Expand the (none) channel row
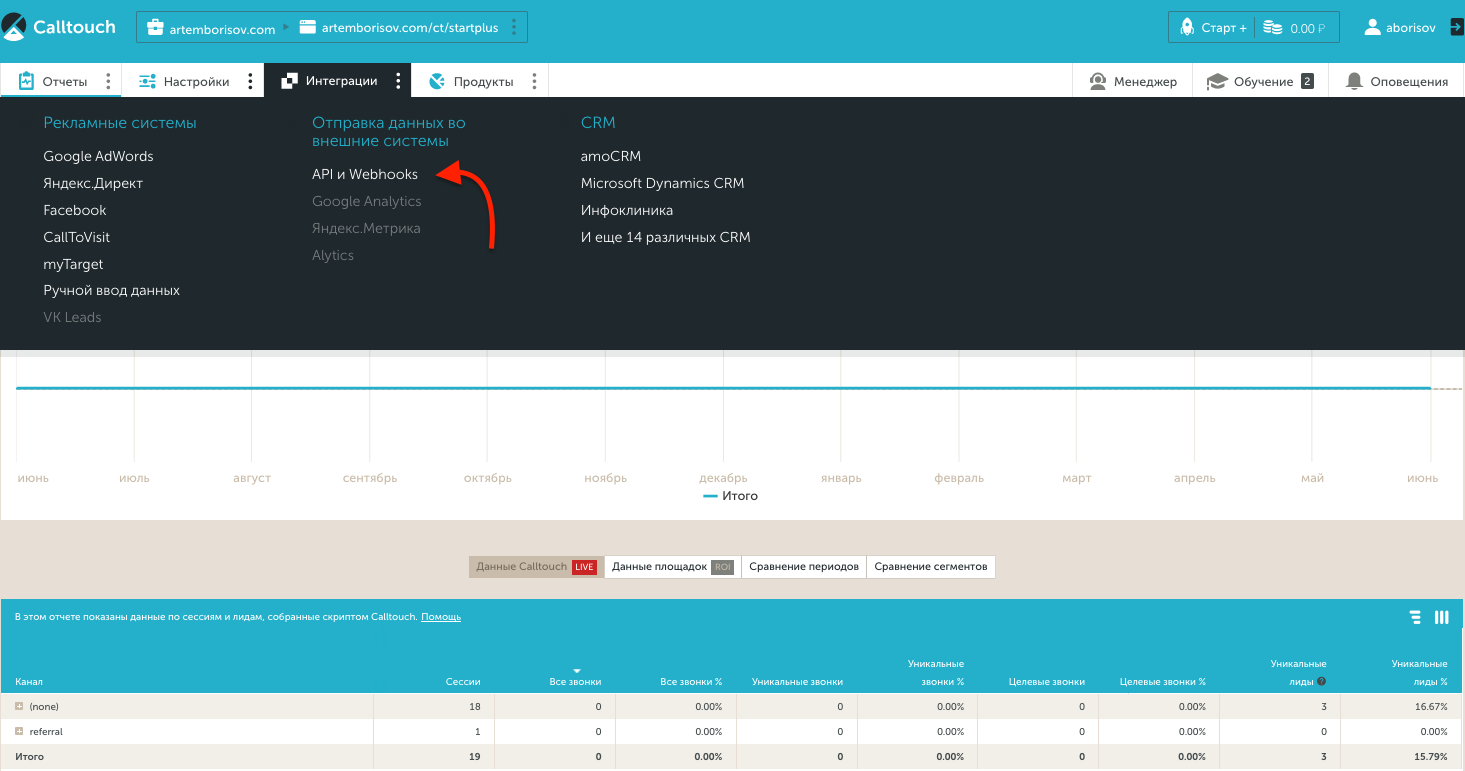Screen dimensions: 1465x771 tap(19, 707)
